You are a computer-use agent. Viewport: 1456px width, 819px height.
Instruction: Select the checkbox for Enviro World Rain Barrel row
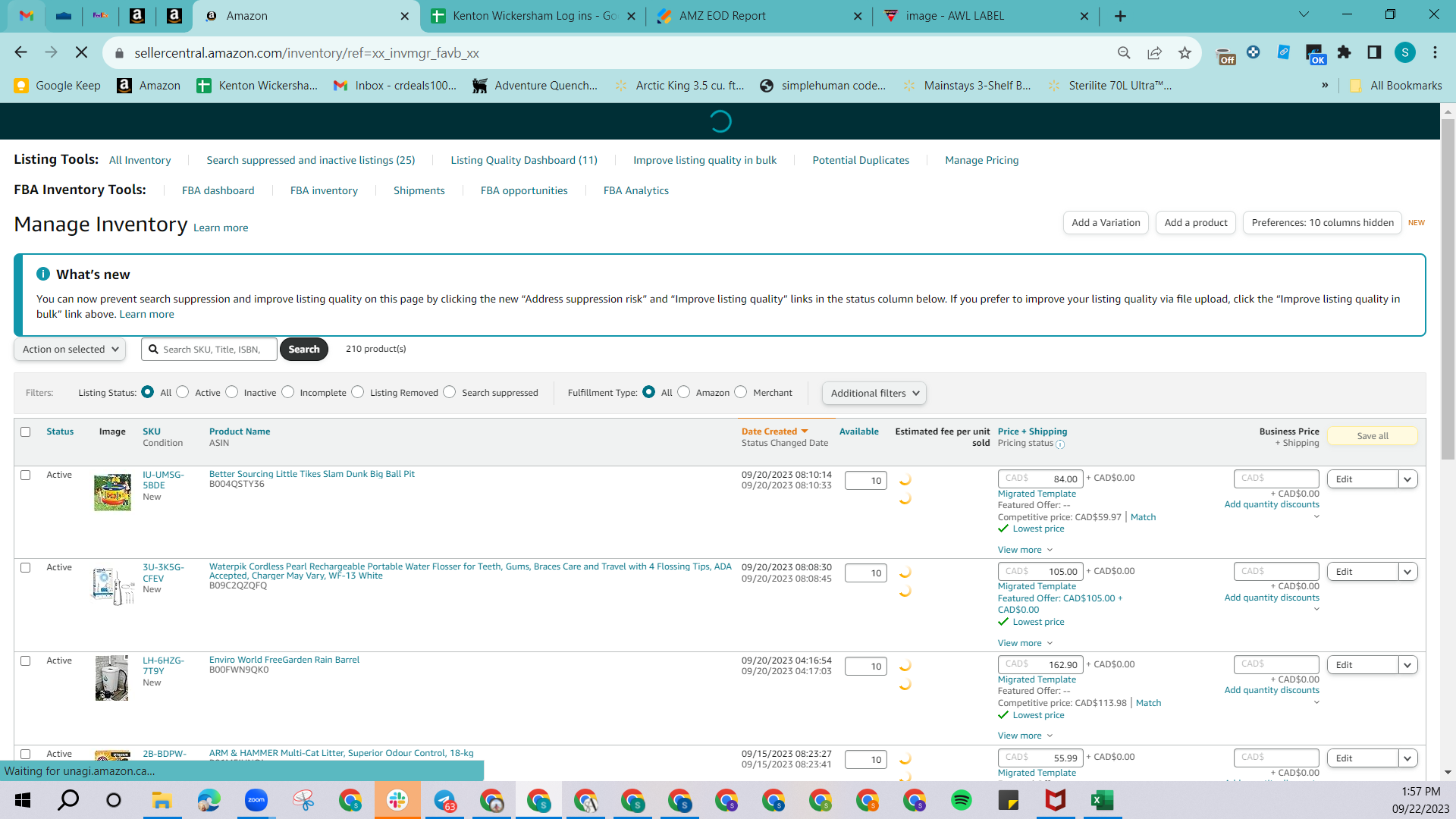(x=26, y=661)
